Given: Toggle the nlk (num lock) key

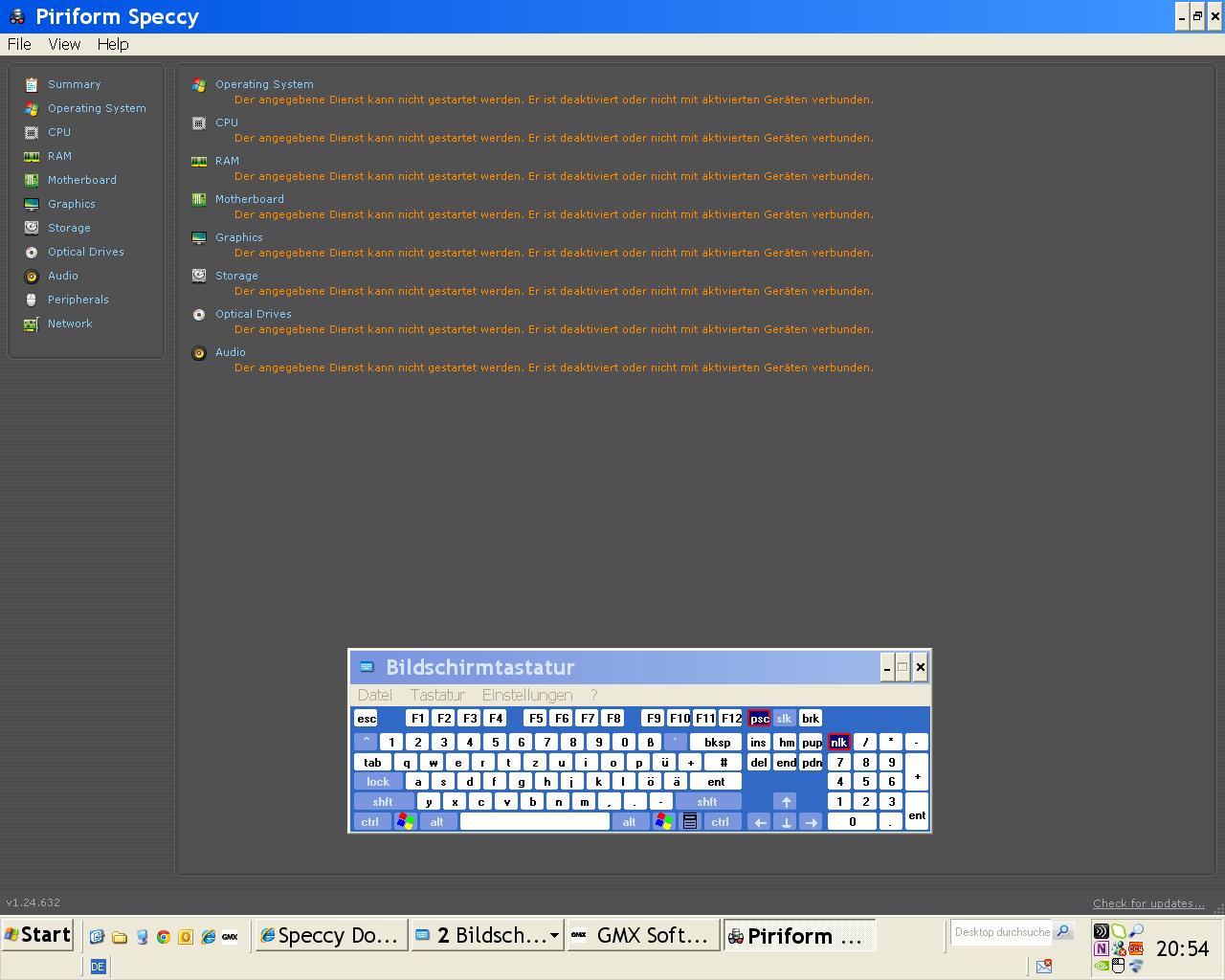Looking at the screenshot, I should coord(839,743).
